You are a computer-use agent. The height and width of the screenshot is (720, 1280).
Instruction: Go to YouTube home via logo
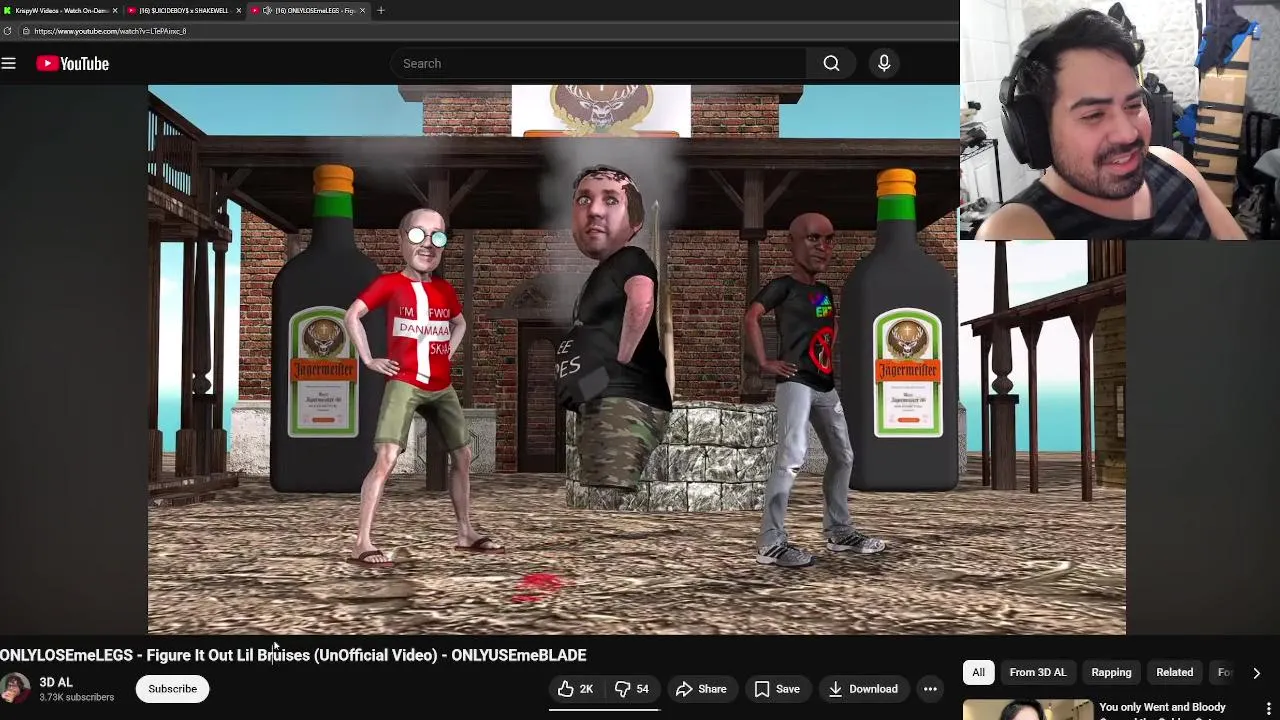pos(72,64)
